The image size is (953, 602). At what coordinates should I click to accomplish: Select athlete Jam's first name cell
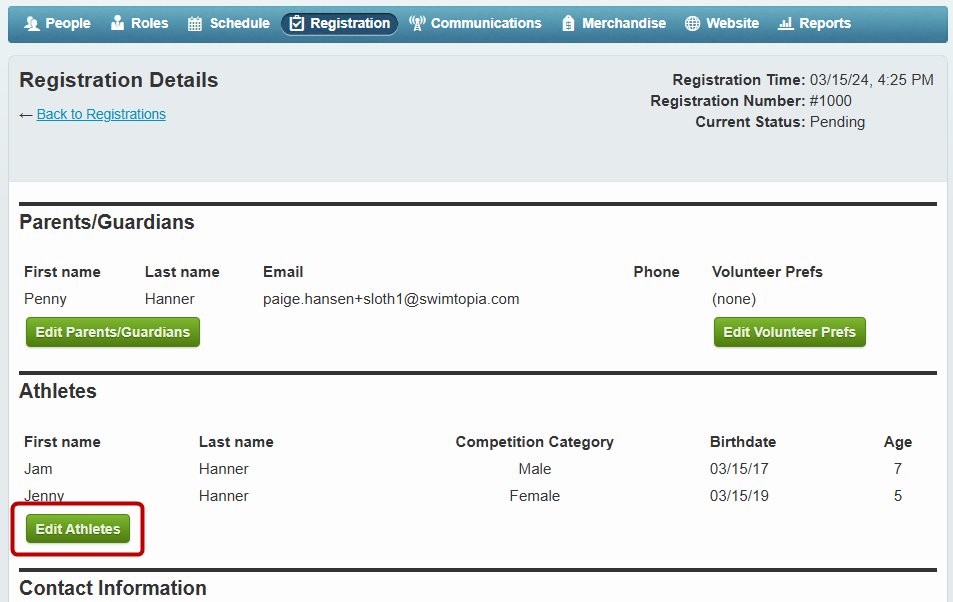38,469
